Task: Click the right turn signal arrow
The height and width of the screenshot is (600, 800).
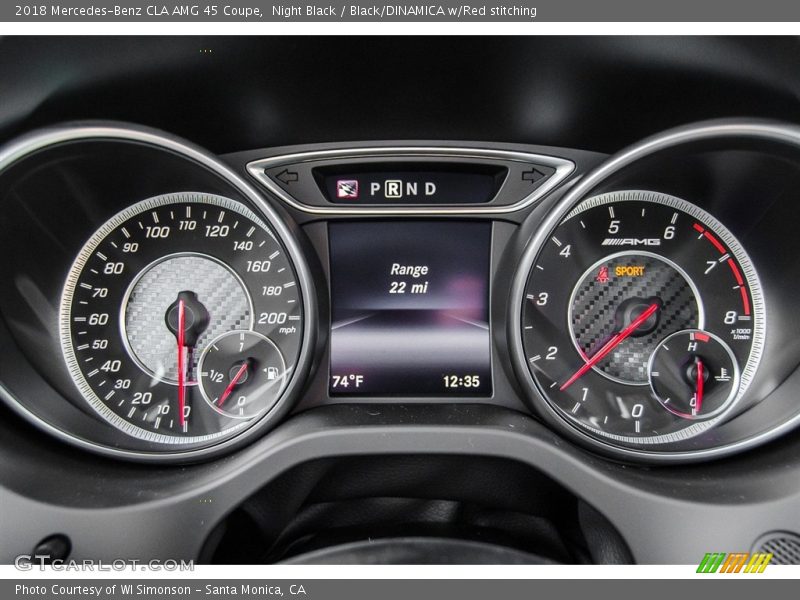Action: click(x=533, y=176)
